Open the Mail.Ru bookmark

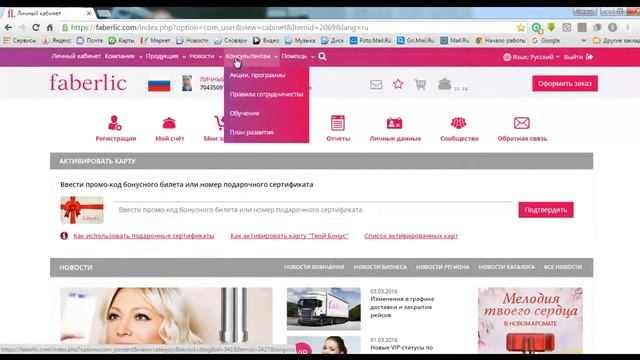tap(455, 40)
